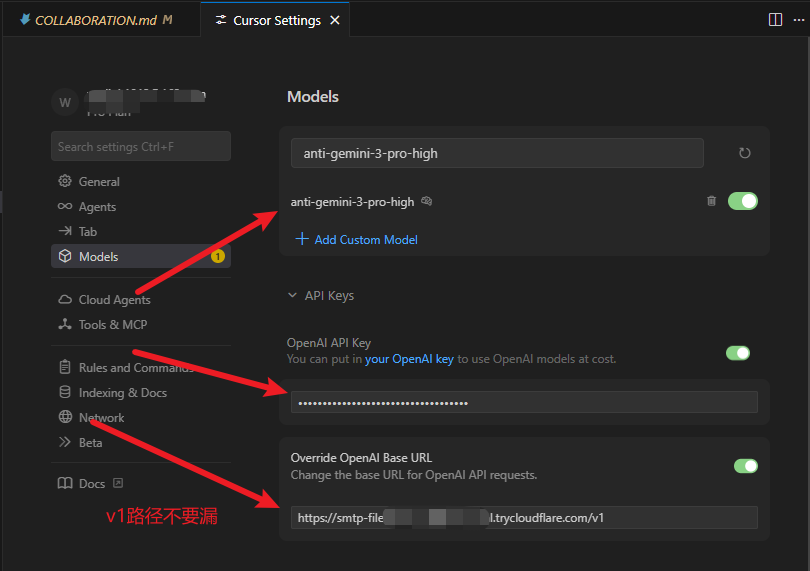Click the Beta chevrons icon
This screenshot has width=810, height=571.
point(65,442)
